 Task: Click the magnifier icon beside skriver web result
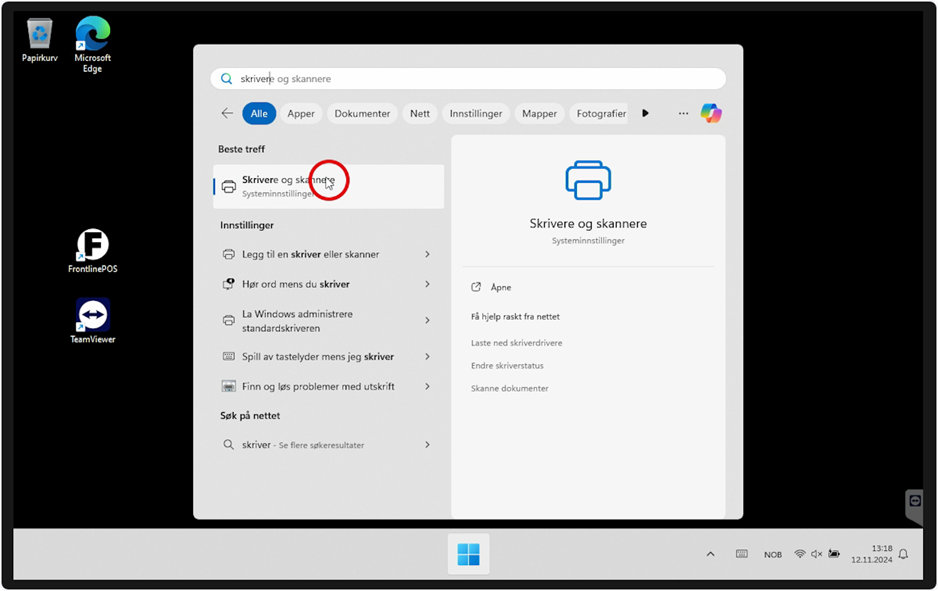point(228,444)
